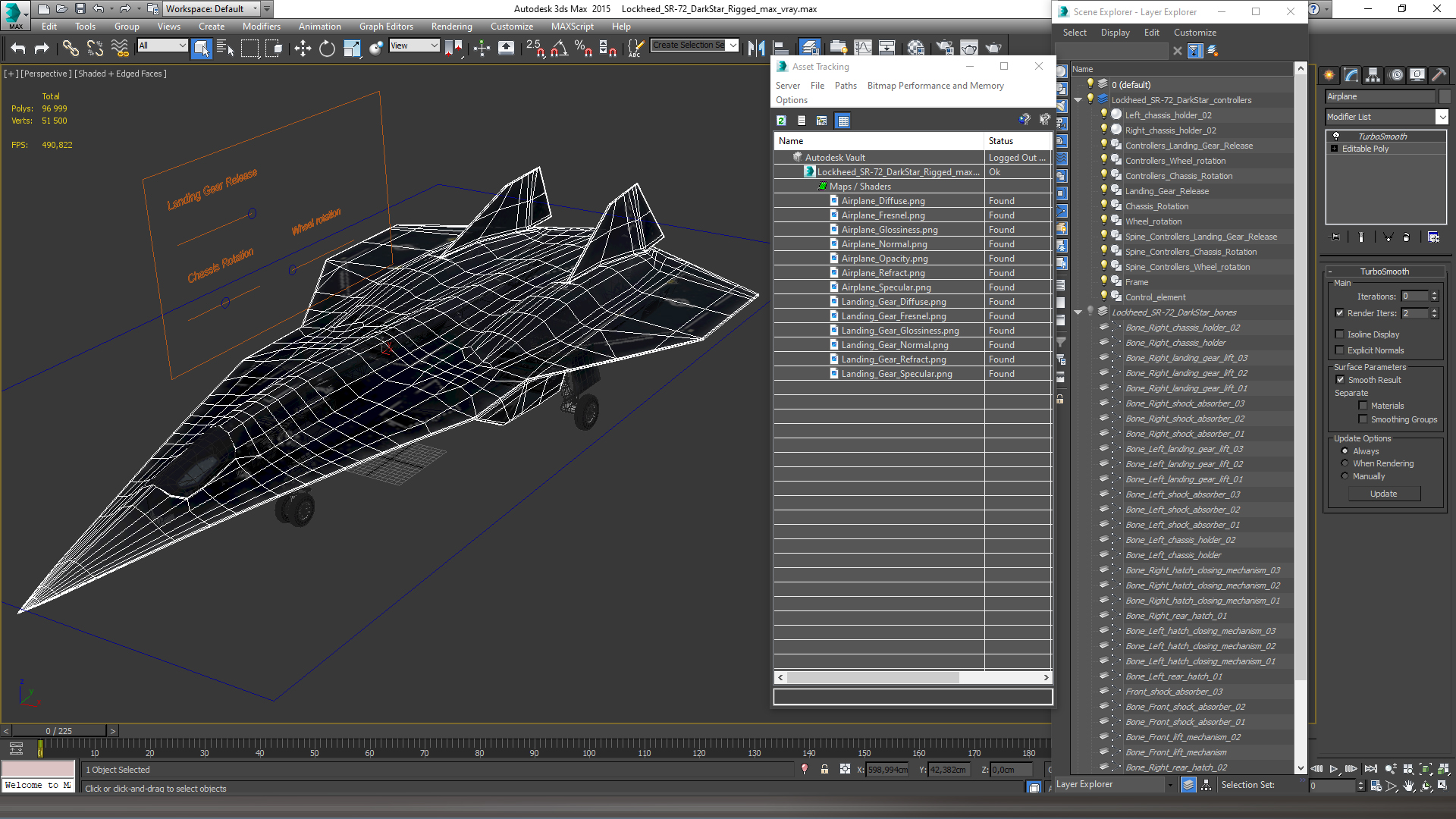Viewport: 1456px width, 819px height.
Task: Toggle the Angle Snap icon
Action: tap(560, 49)
